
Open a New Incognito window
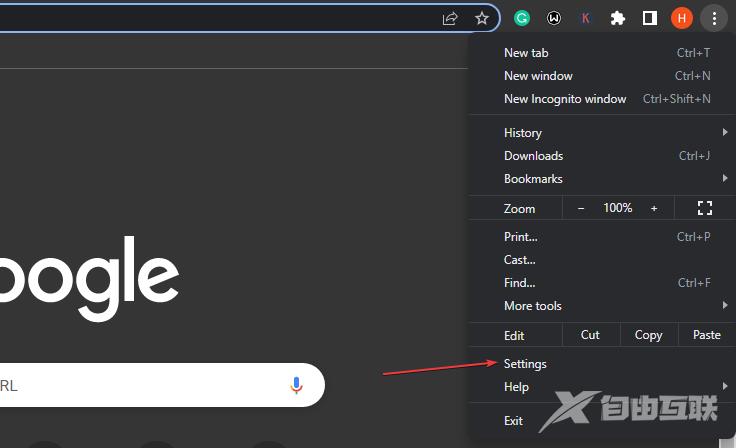[602, 99]
